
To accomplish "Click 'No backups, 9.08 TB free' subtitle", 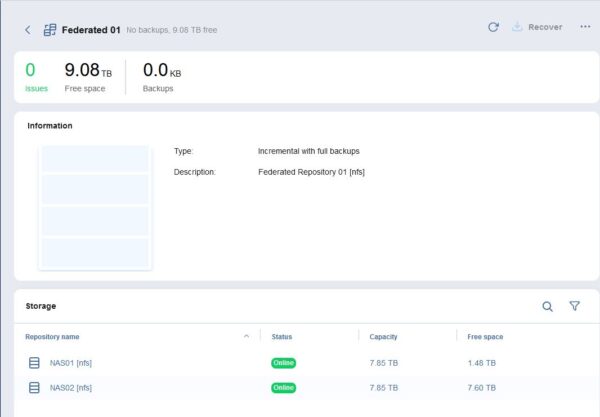I will pyautogui.click(x=172, y=30).
